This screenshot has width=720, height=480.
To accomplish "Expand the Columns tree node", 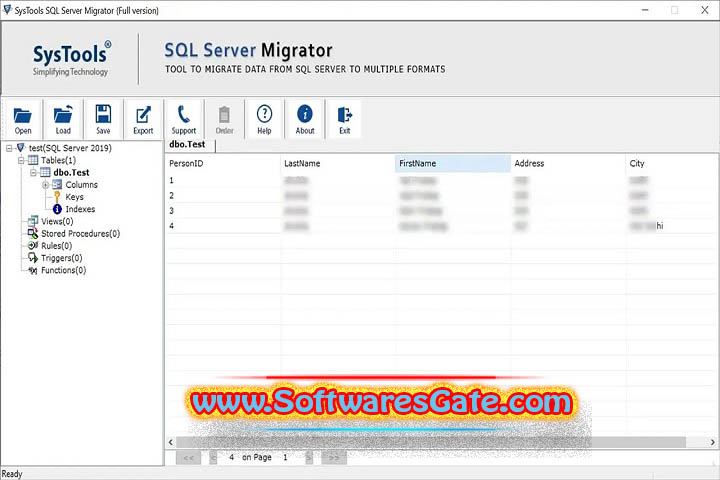I will (45, 185).
